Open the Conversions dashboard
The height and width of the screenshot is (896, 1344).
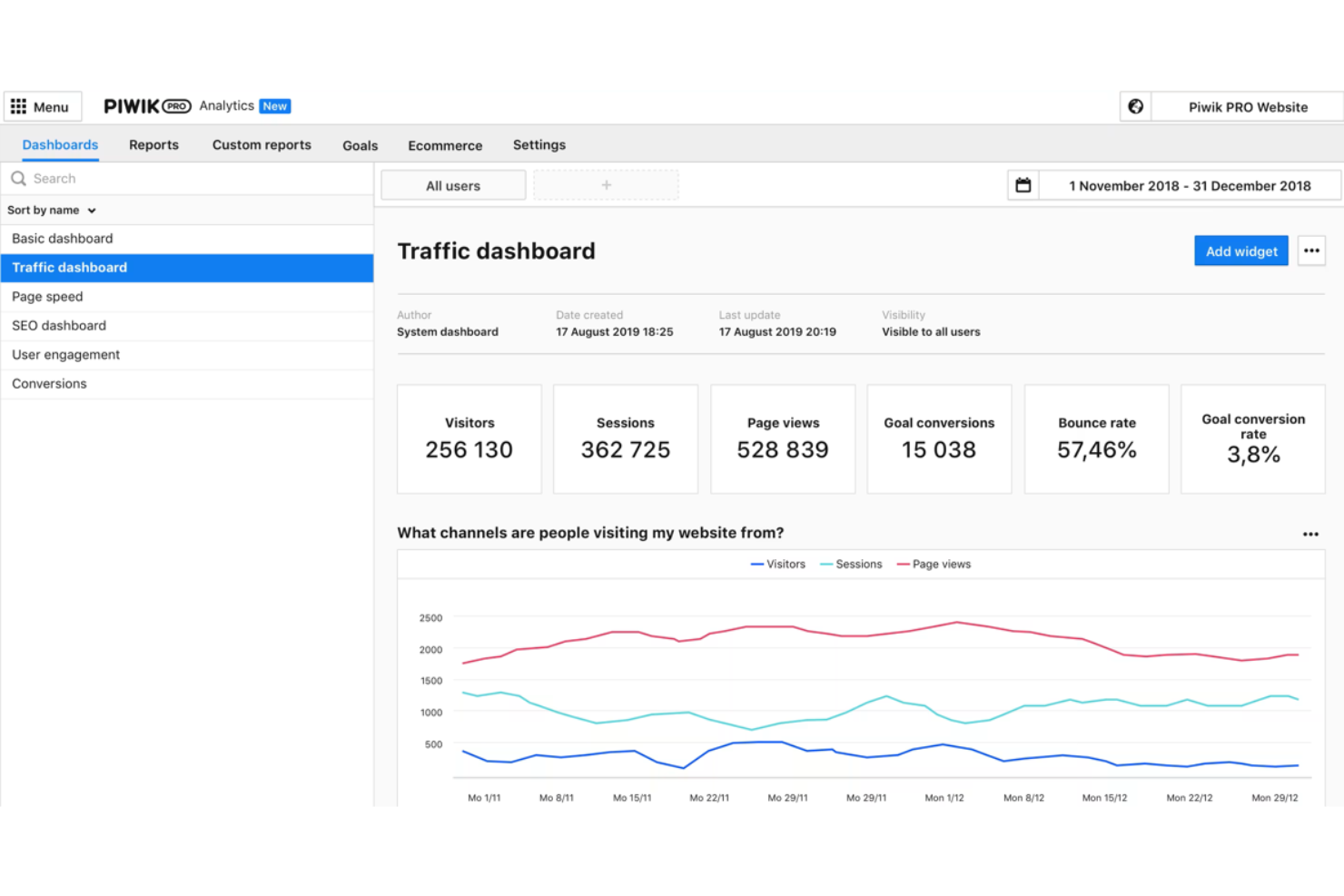(187, 384)
